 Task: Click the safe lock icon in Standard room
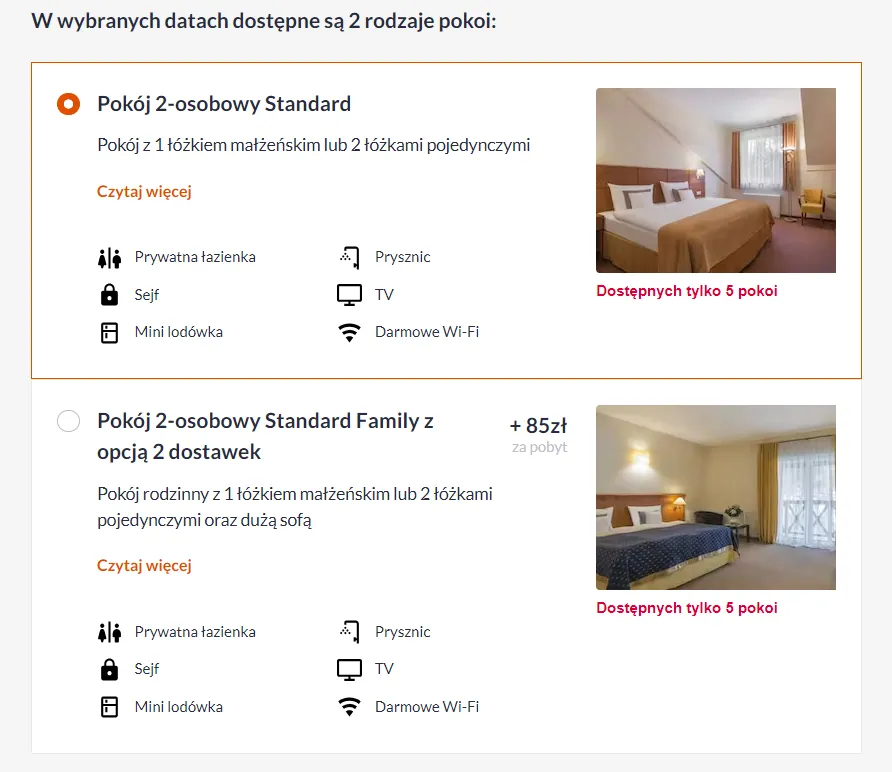pyautogui.click(x=109, y=295)
